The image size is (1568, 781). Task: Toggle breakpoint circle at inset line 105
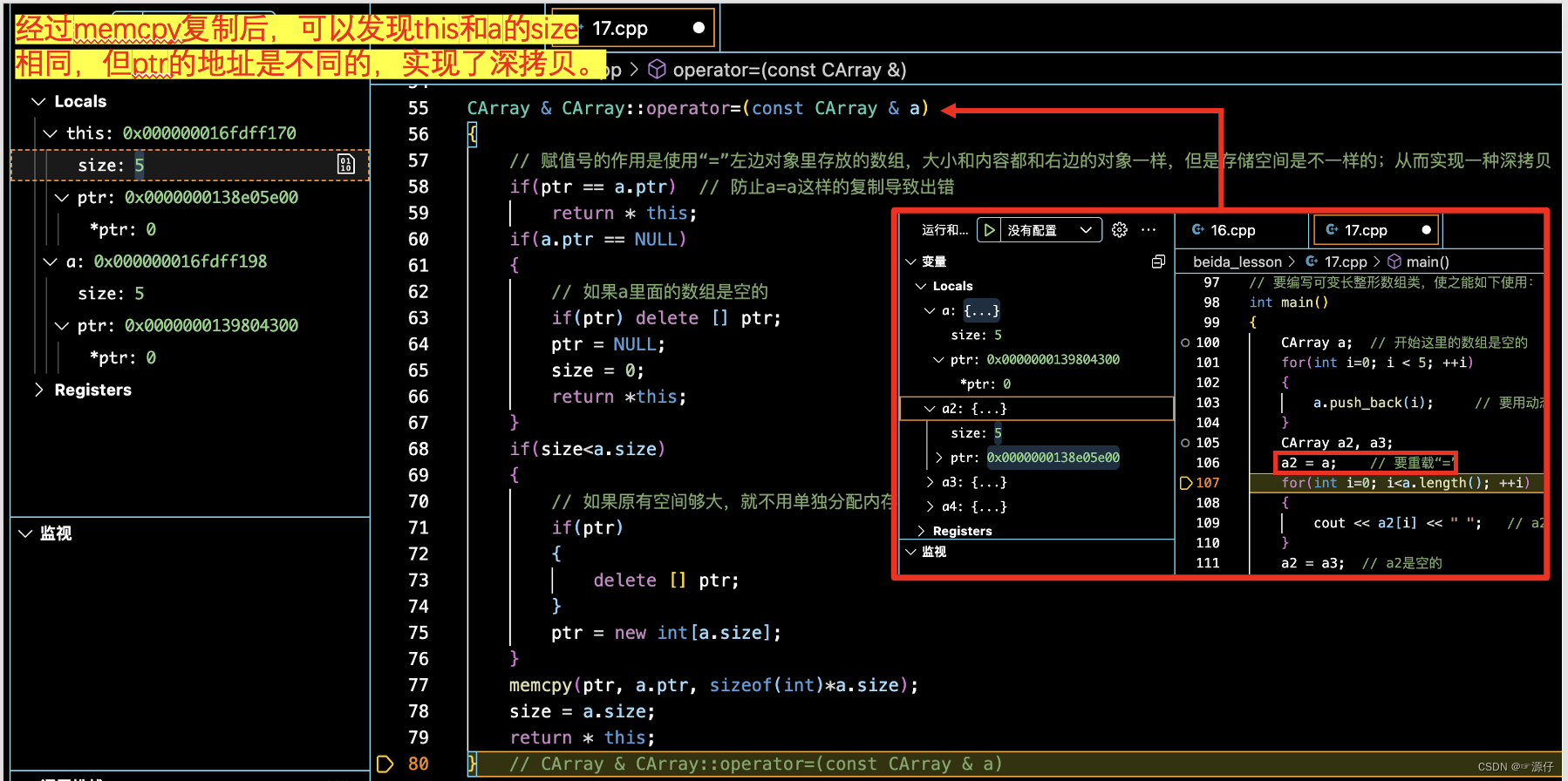(1185, 443)
